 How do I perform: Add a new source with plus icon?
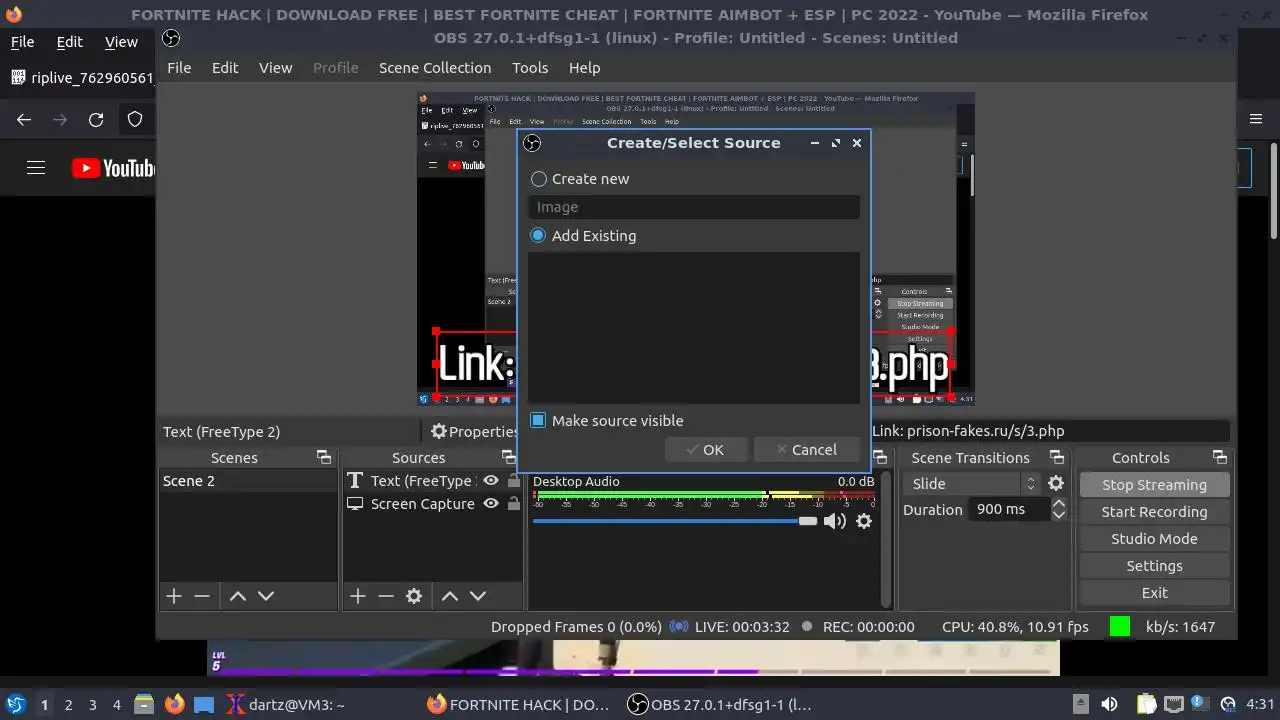pyautogui.click(x=358, y=596)
